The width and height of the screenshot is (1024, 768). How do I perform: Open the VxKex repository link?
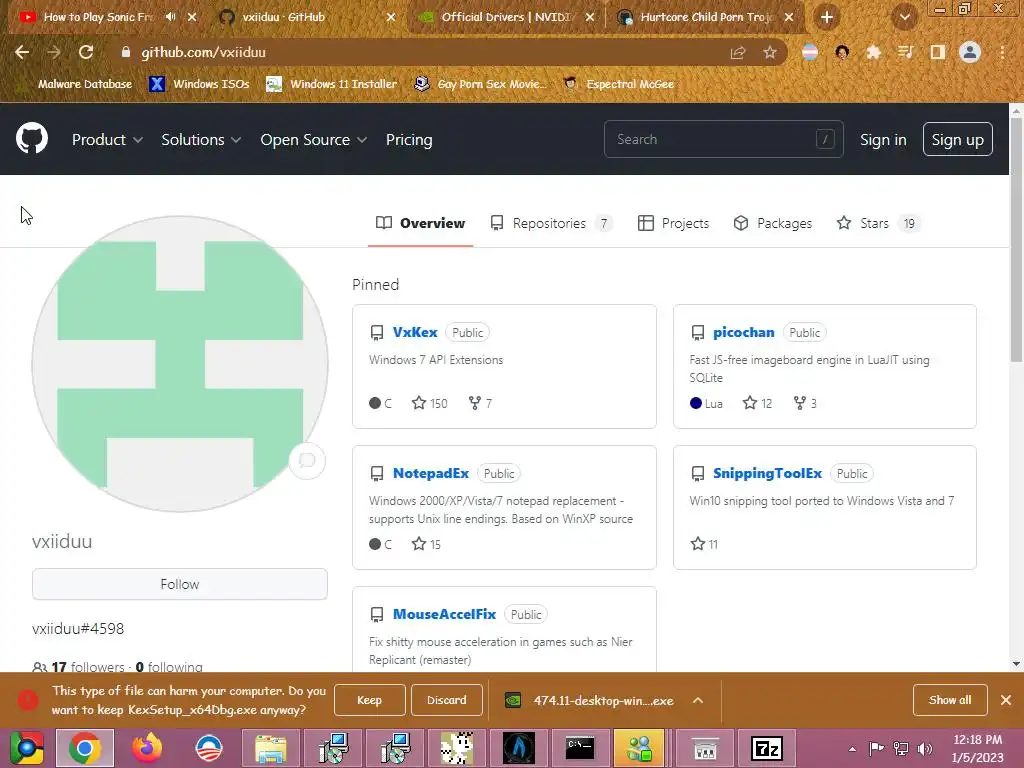(x=415, y=332)
